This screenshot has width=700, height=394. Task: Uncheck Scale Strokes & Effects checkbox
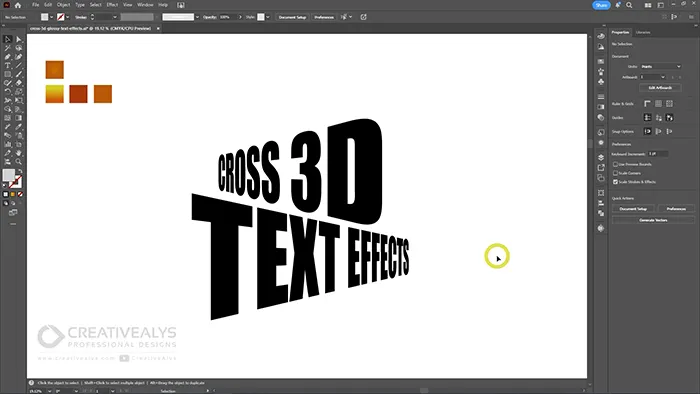click(x=615, y=182)
